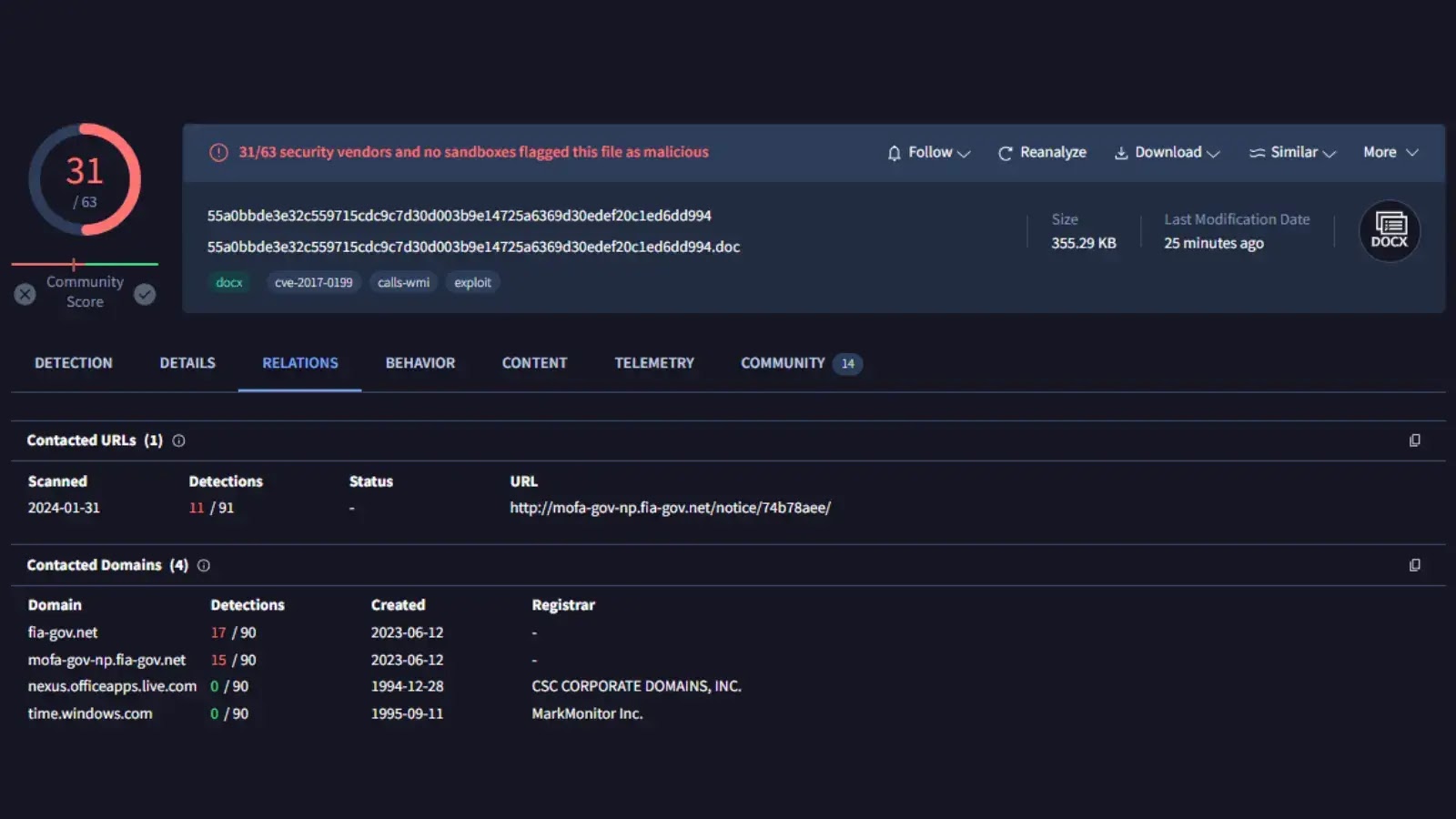Click the cve-2017-0199 tag

pos(313,283)
